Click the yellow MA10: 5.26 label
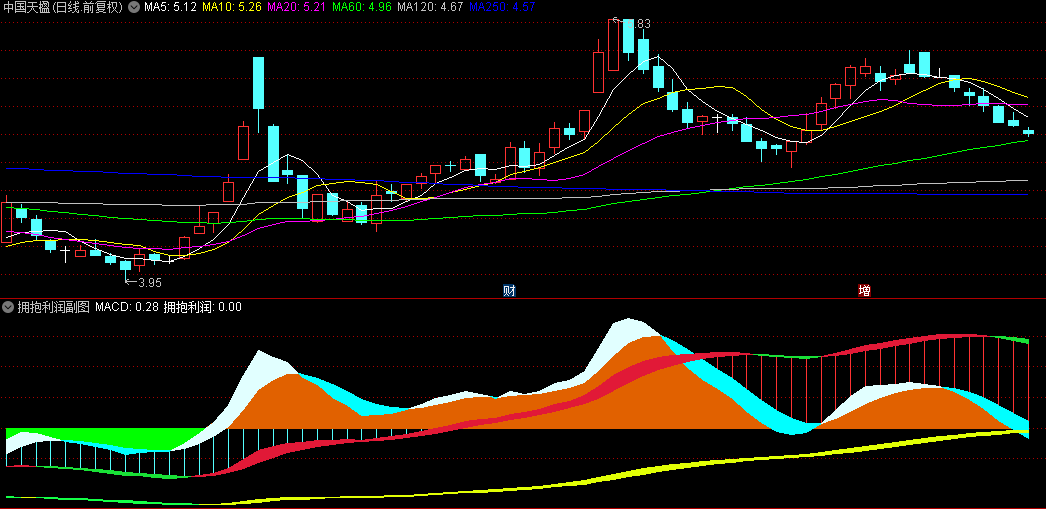 pos(231,7)
